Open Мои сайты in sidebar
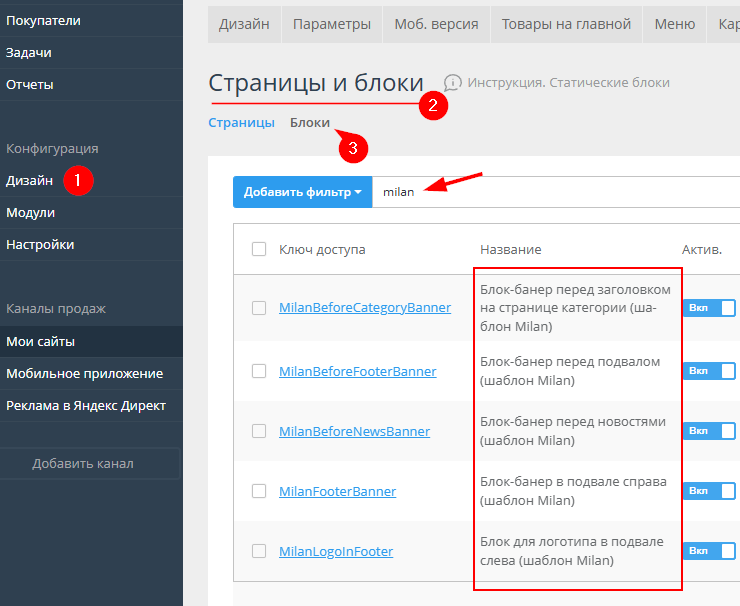This screenshot has width=740, height=606. pyautogui.click(x=40, y=342)
